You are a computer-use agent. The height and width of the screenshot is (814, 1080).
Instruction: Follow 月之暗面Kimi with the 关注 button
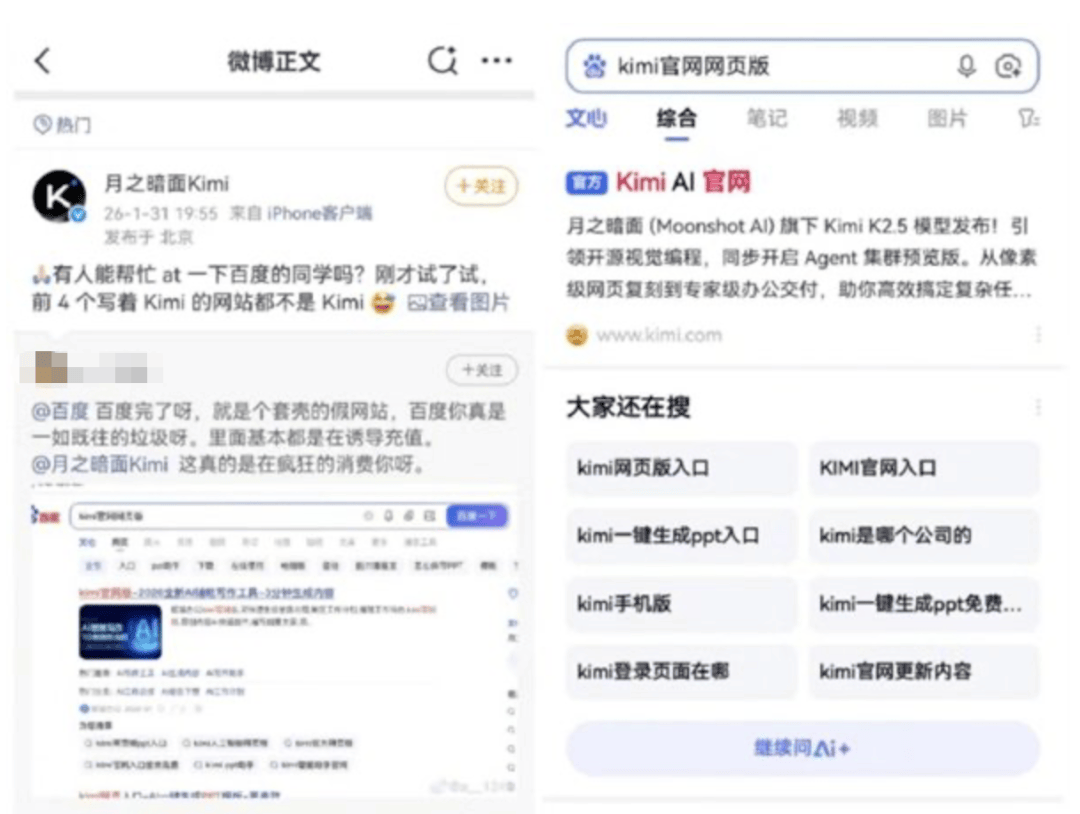click(x=481, y=186)
